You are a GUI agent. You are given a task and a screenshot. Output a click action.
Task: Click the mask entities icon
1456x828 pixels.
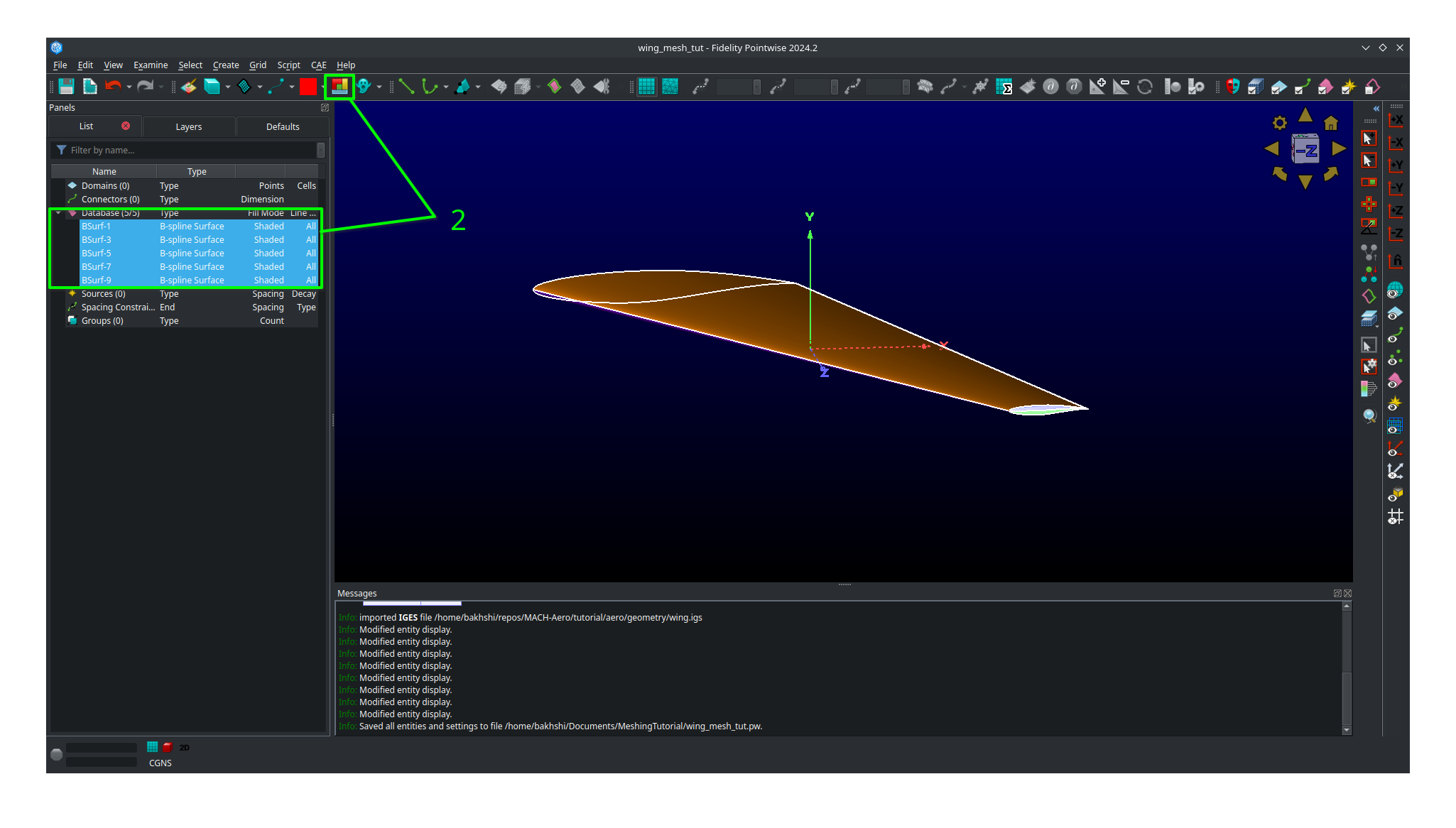(x=1233, y=87)
